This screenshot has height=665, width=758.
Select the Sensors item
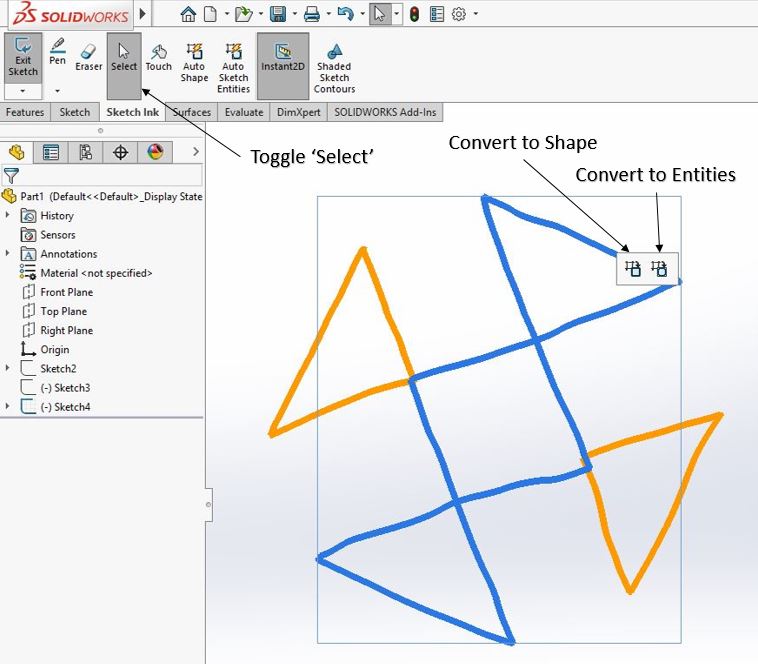coord(58,235)
